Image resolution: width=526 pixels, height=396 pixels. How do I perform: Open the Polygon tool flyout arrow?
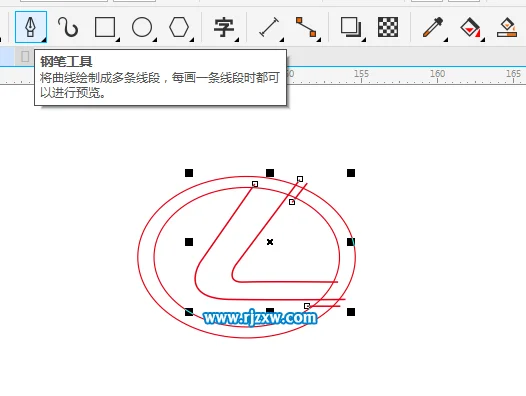tap(192, 40)
